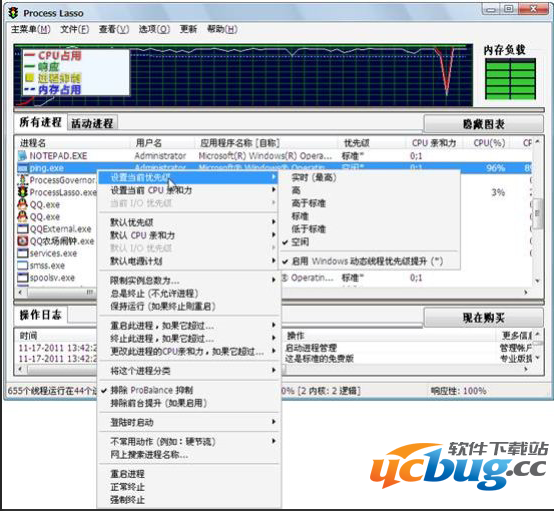Open the 帮助(H) menu

point(222,29)
